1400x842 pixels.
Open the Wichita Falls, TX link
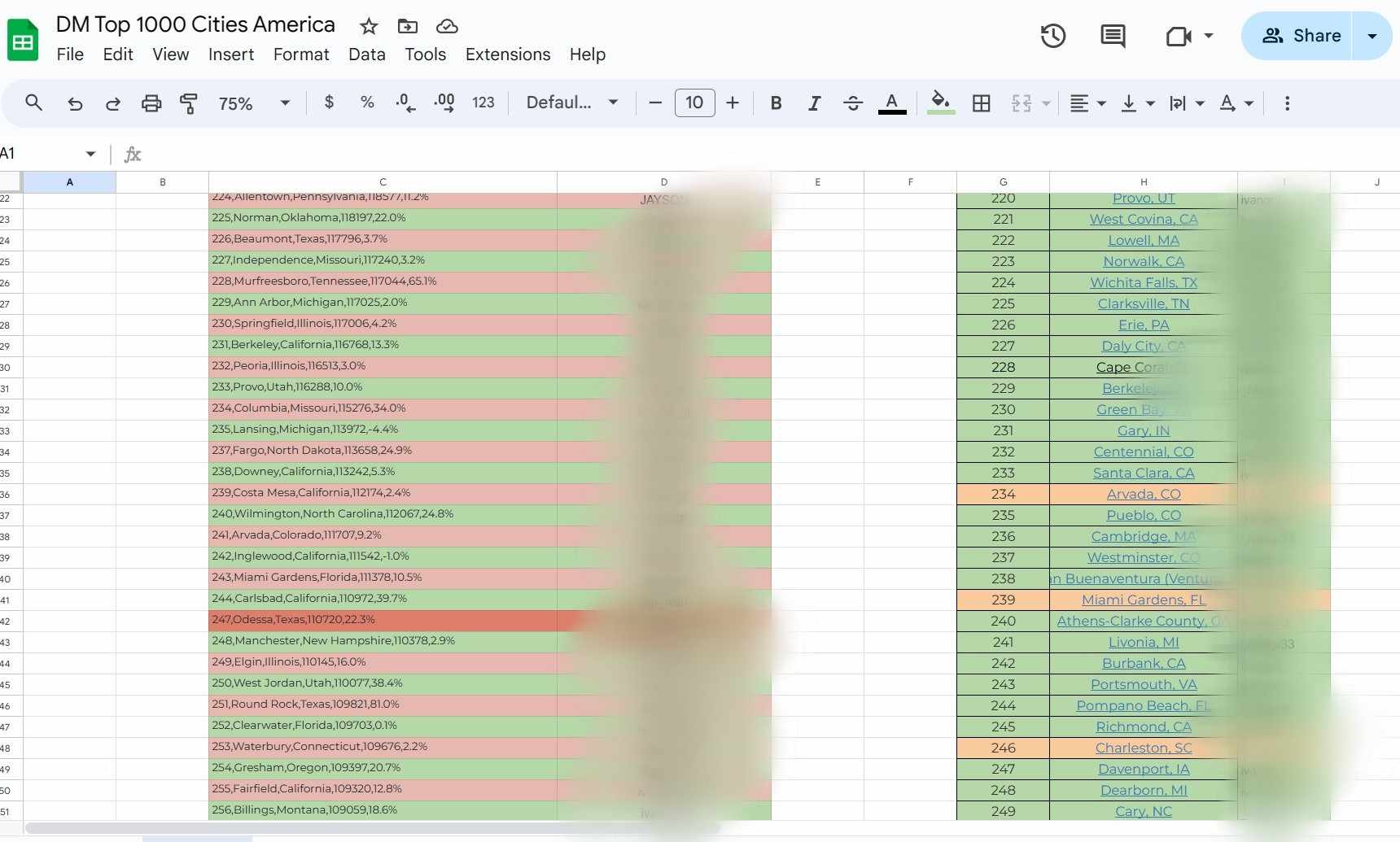[x=1144, y=282]
